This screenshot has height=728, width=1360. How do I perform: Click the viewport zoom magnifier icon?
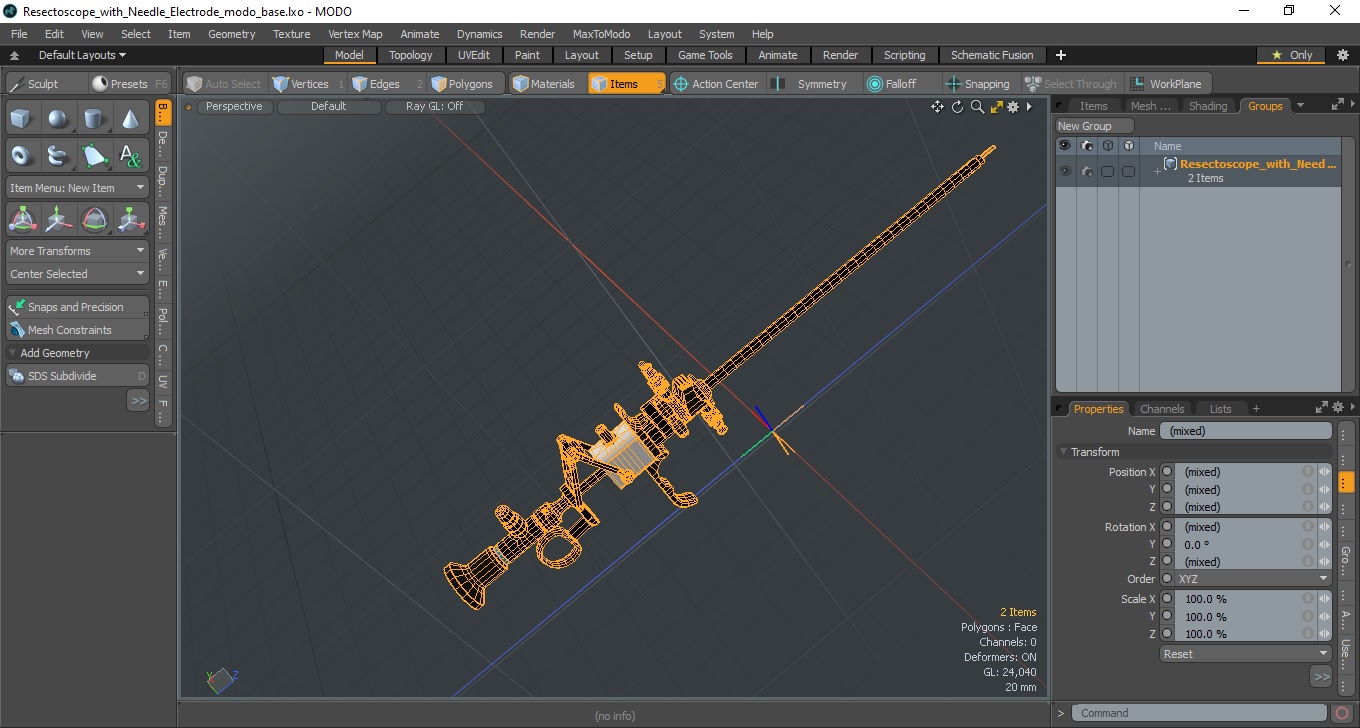(977, 107)
